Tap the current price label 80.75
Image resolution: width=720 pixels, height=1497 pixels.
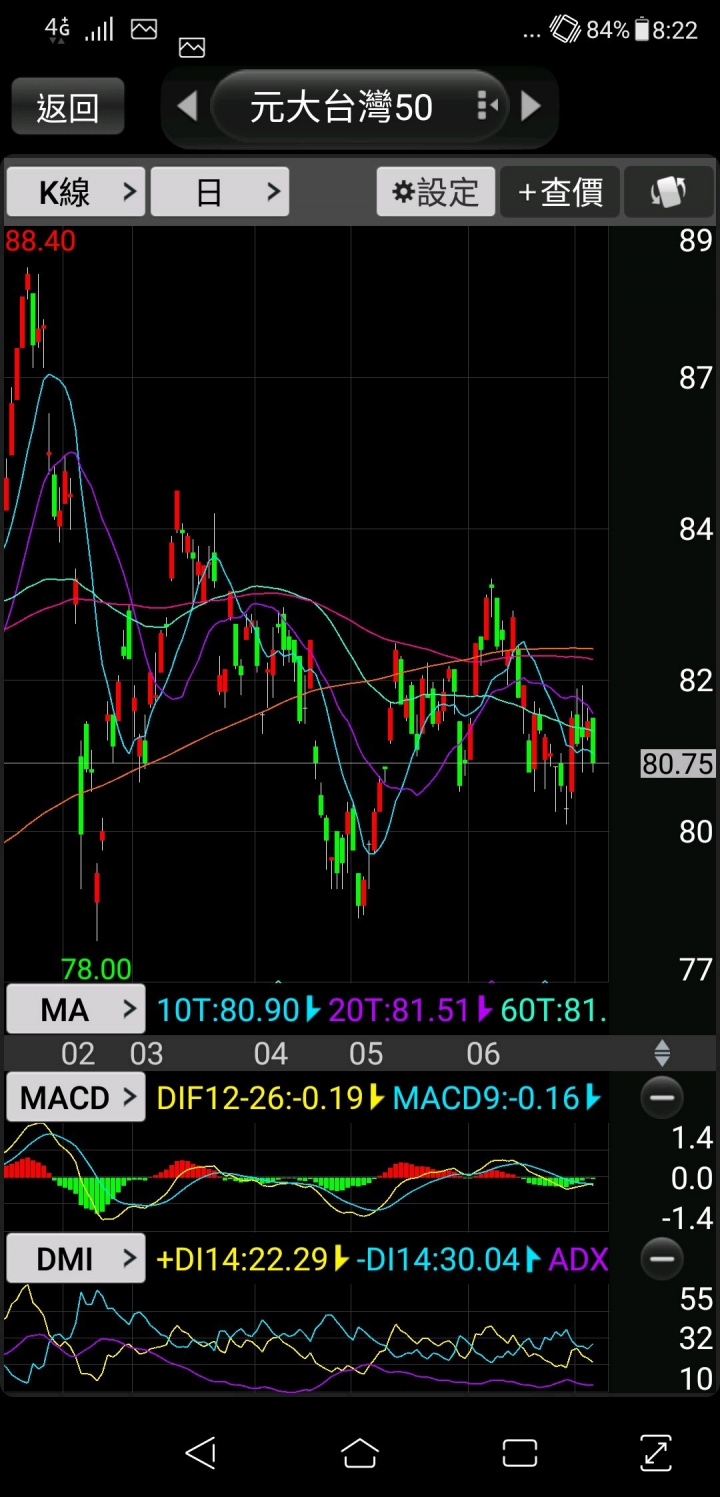677,764
